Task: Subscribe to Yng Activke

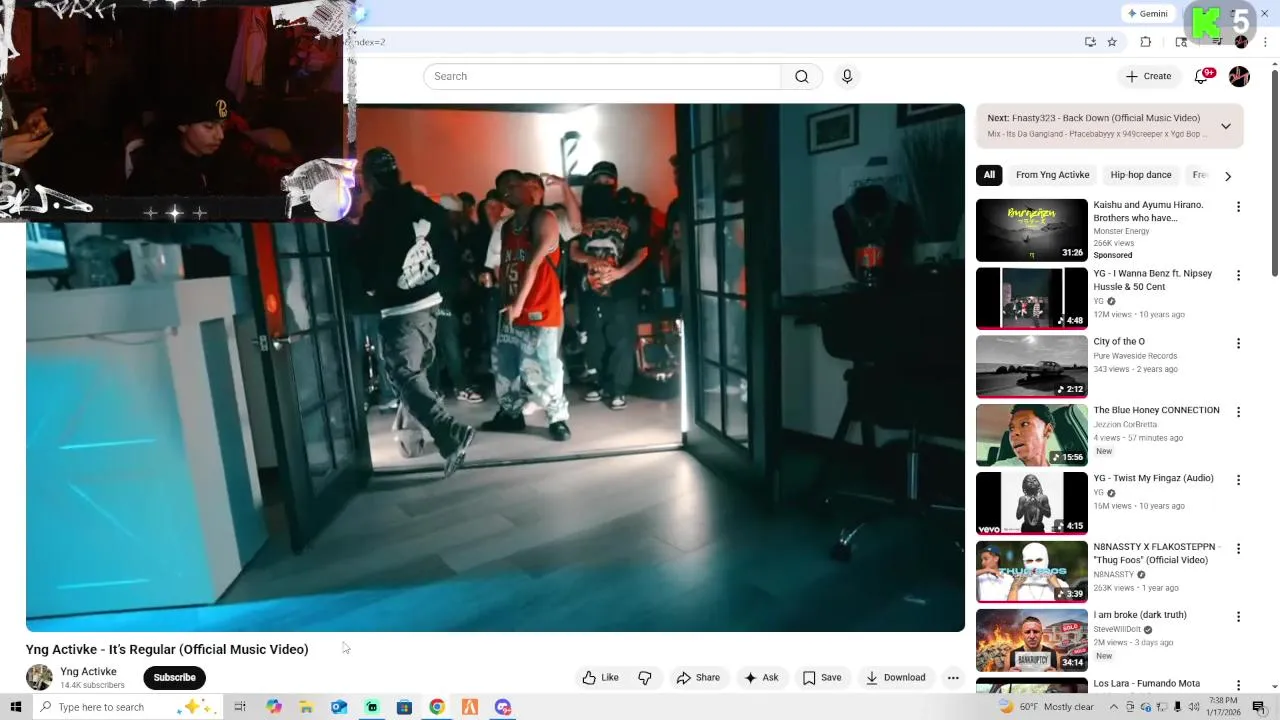Action: [x=174, y=677]
